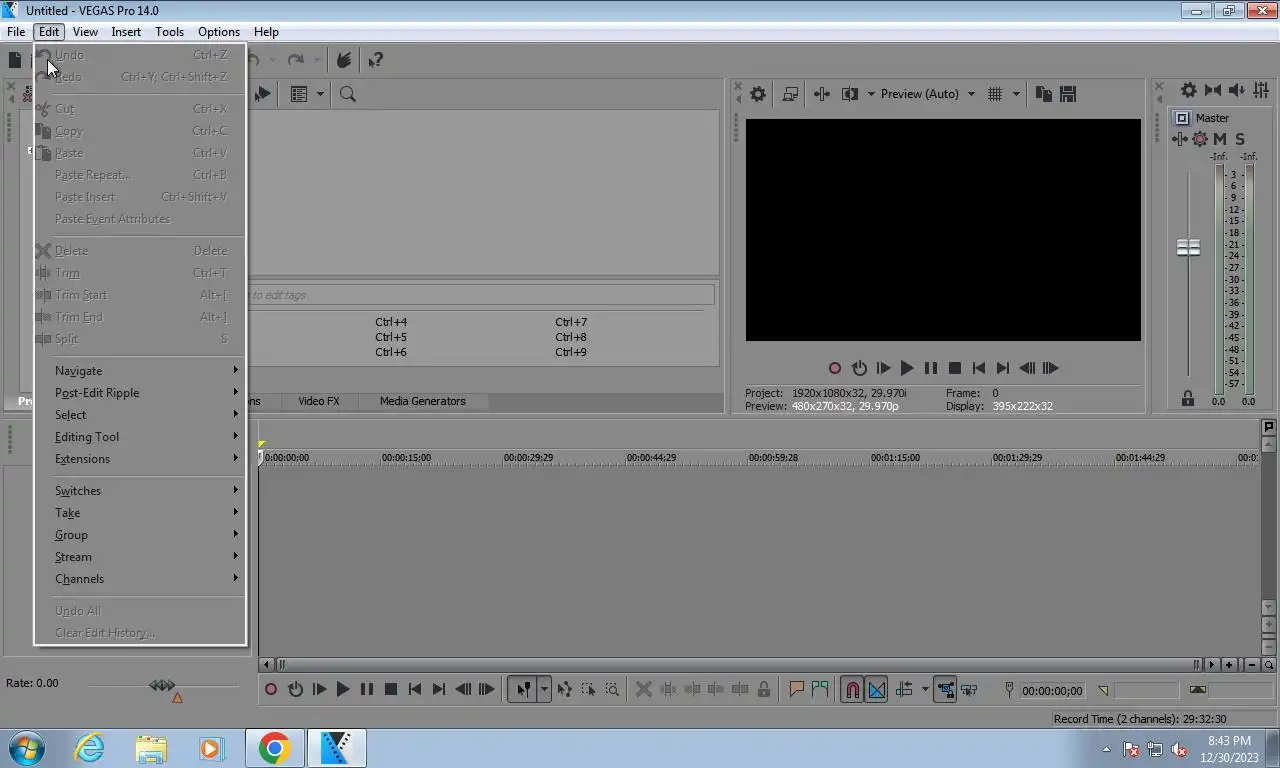Open the Select submenu

(140, 415)
